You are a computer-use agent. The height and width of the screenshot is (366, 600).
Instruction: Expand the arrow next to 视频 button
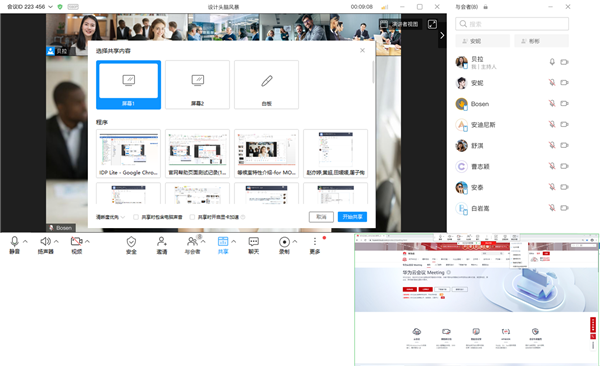[x=87, y=242]
